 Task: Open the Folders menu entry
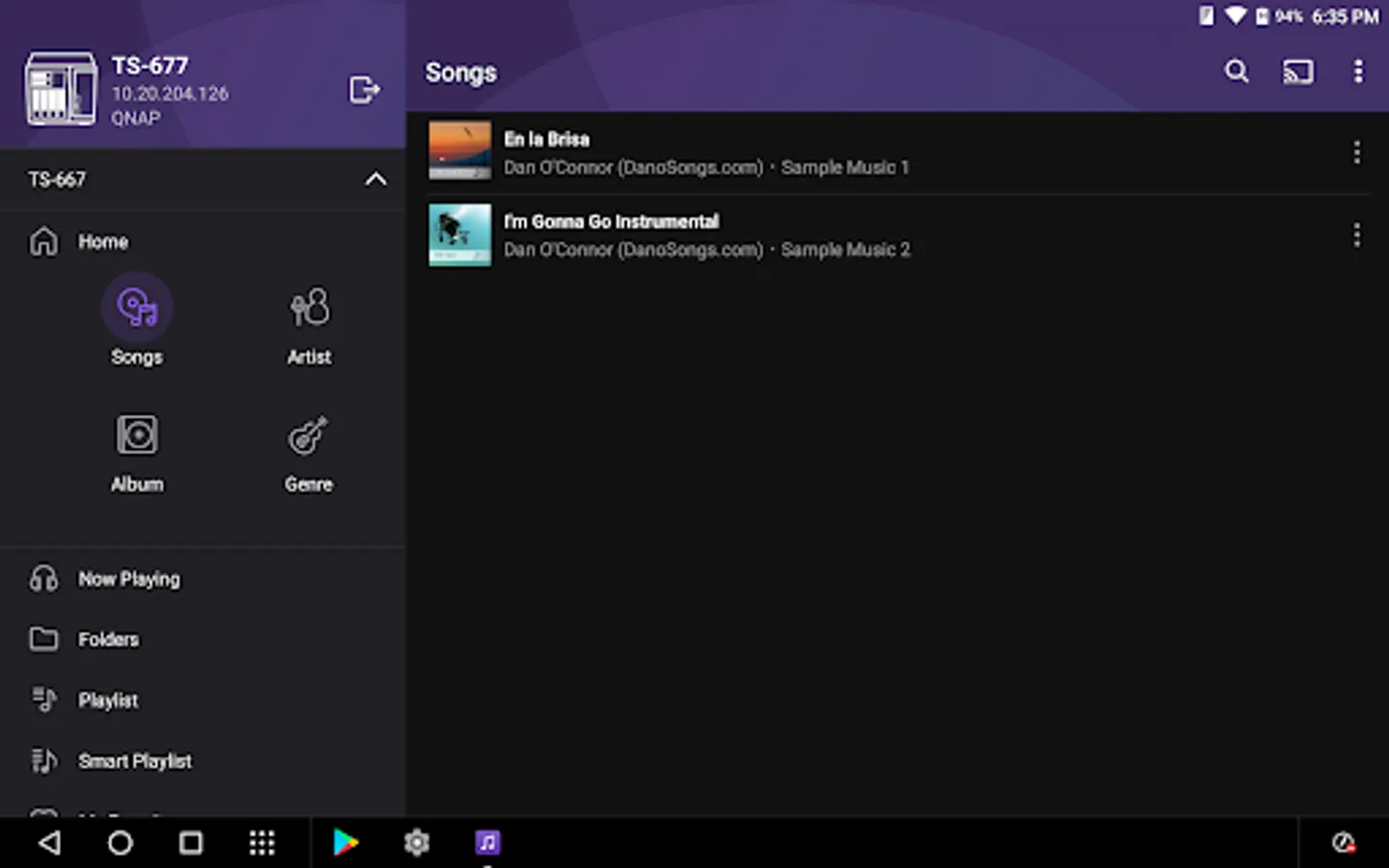(108, 639)
